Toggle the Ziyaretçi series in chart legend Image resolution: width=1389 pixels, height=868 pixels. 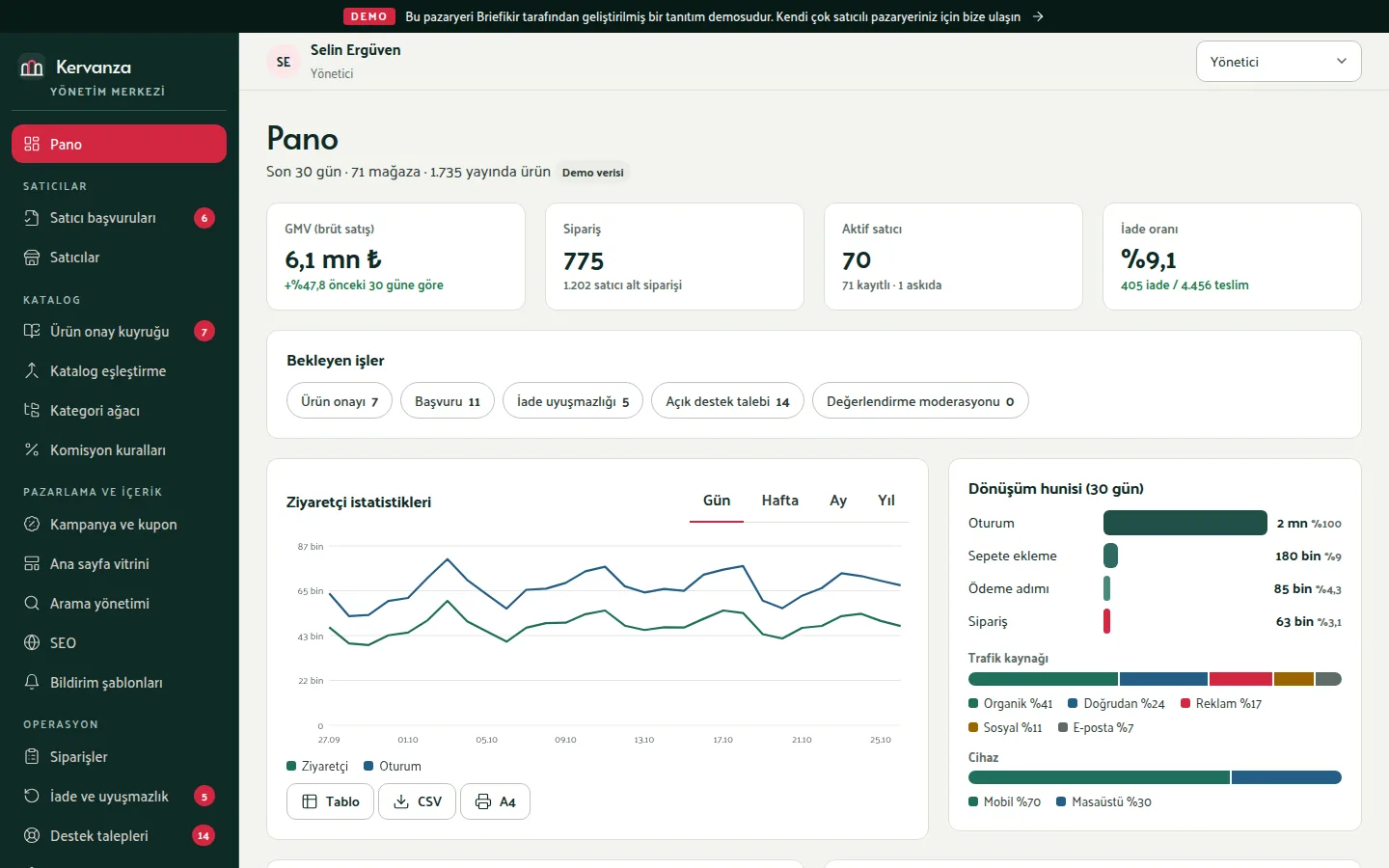point(317,766)
